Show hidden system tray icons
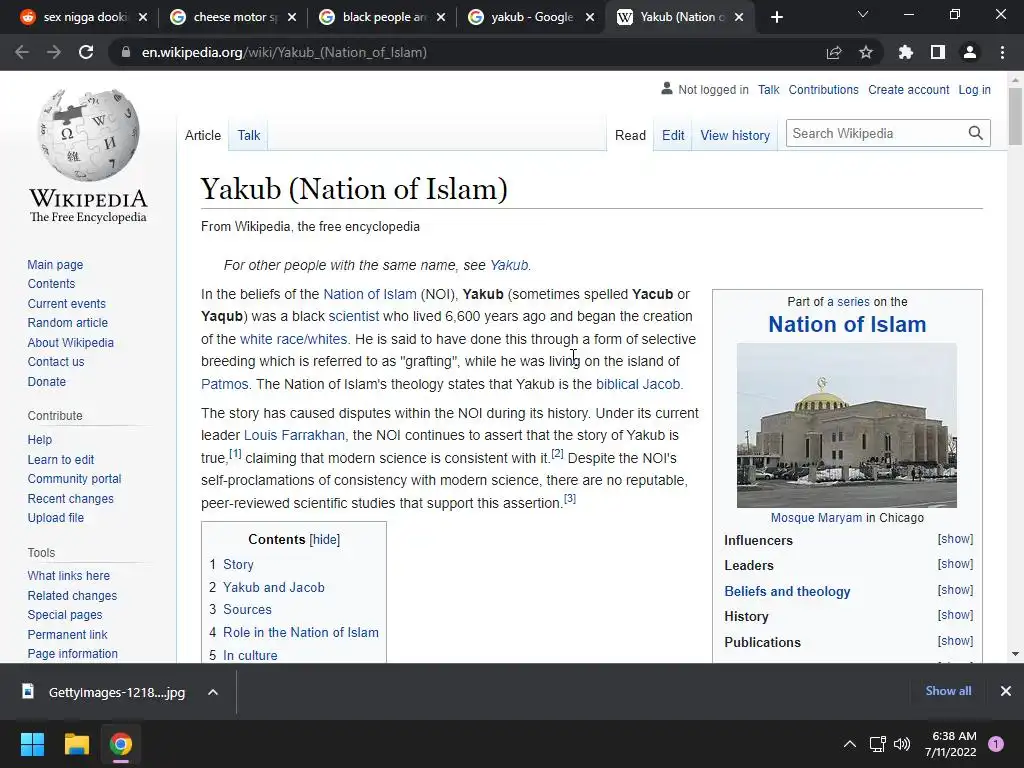The height and width of the screenshot is (768, 1024). 850,744
